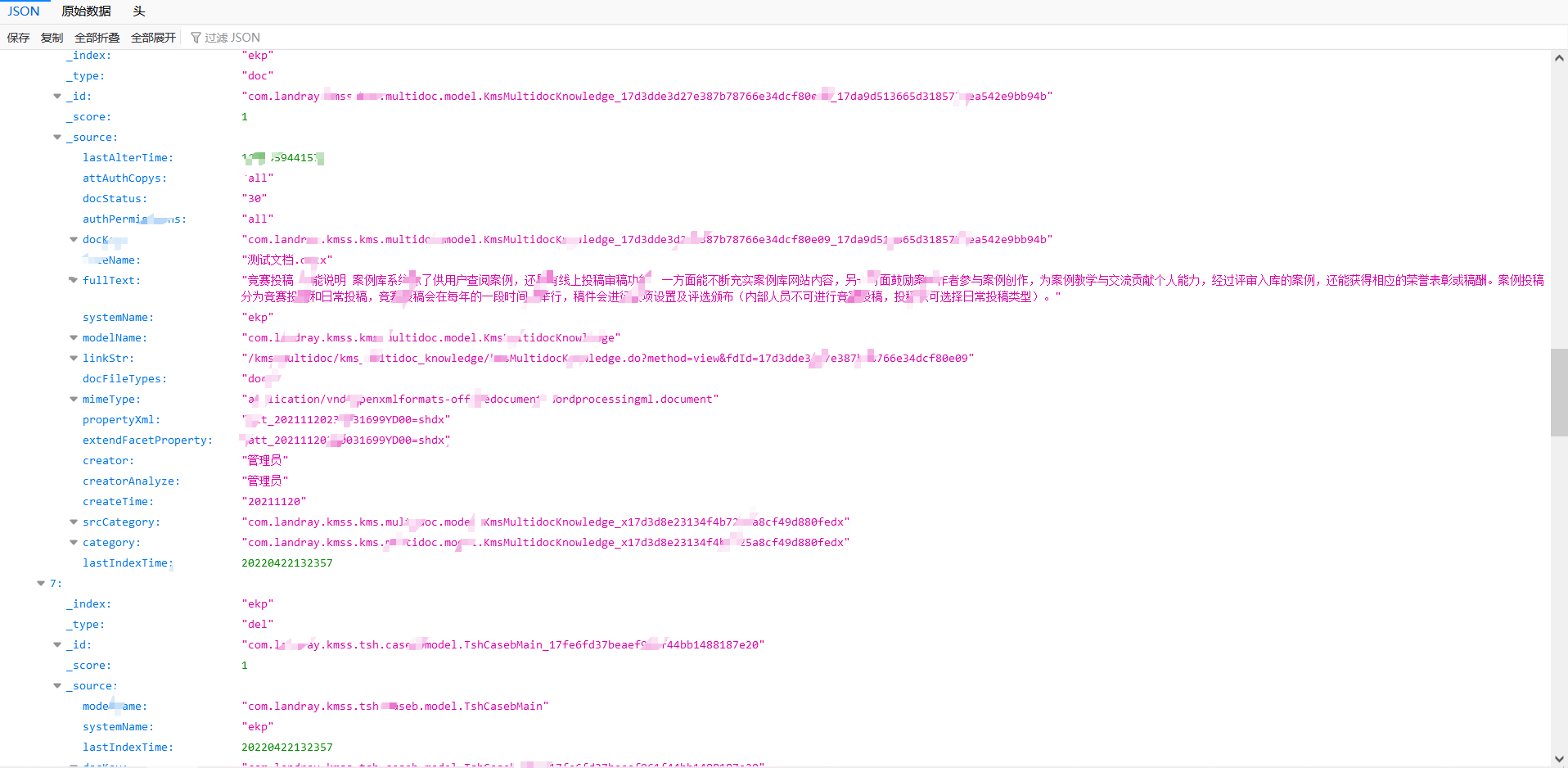Viewport: 1568px width, 768px height.
Task: Collapse the fullText entry arrow
Action: pyautogui.click(x=74, y=281)
